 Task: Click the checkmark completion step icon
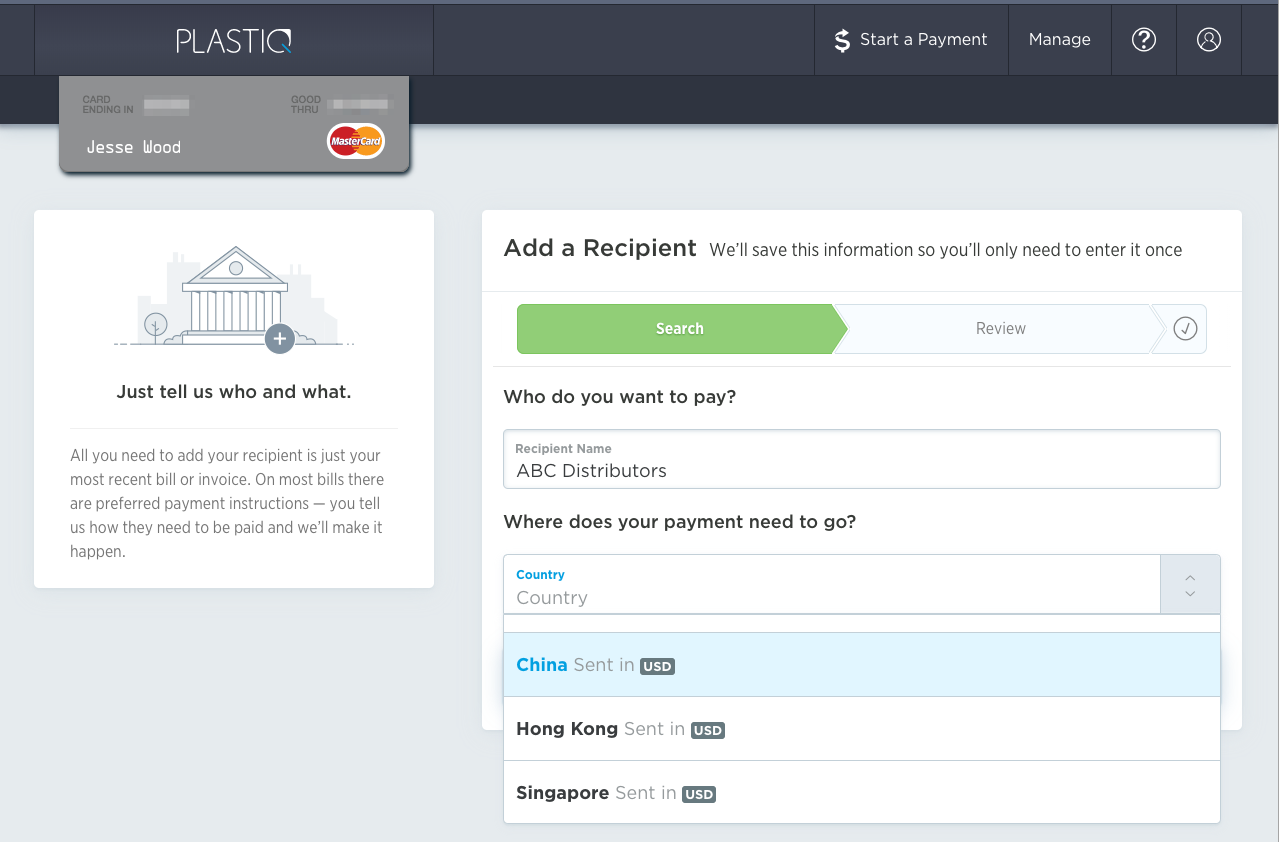pos(1185,329)
